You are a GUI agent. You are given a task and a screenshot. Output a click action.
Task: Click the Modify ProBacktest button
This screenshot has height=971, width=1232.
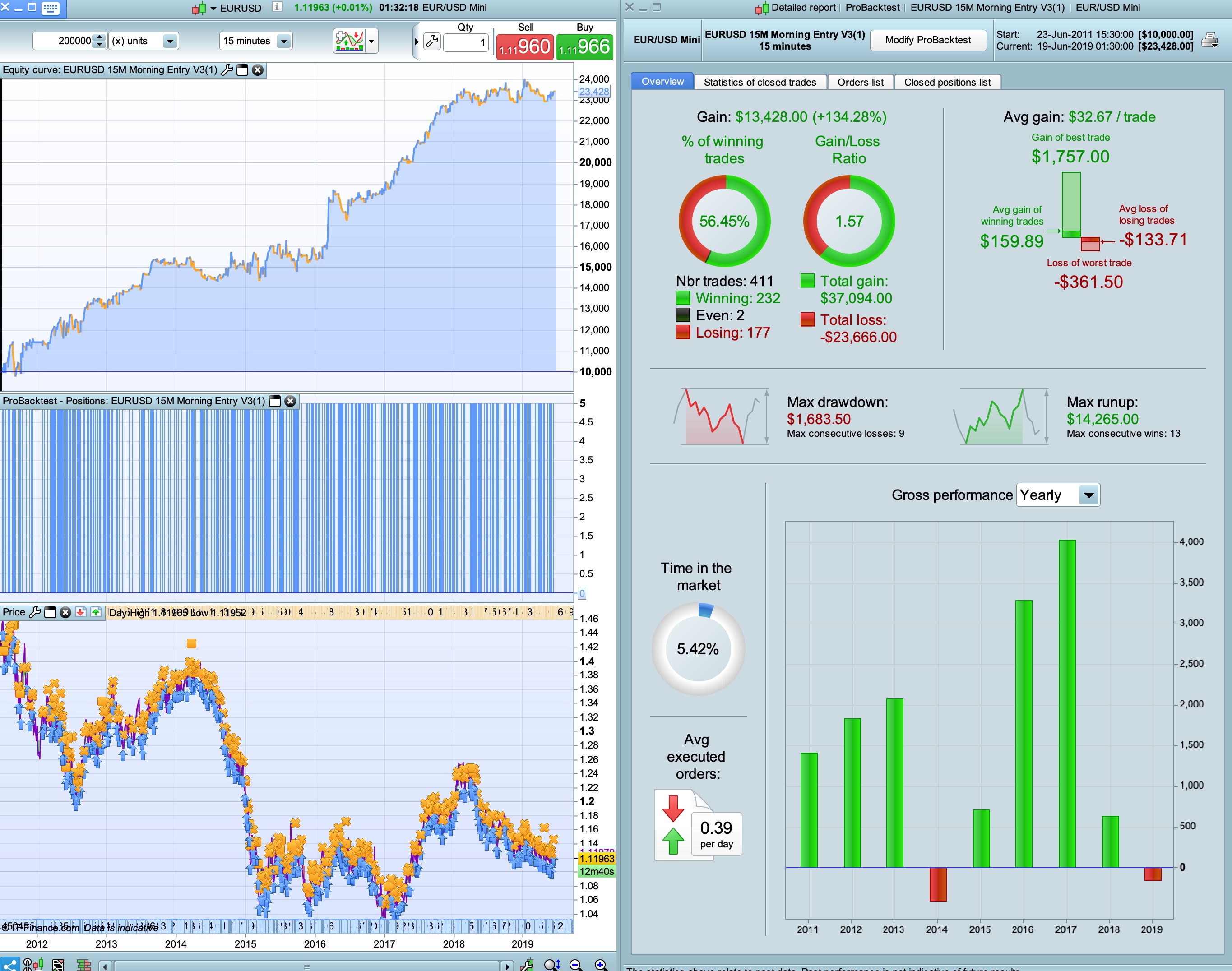928,40
